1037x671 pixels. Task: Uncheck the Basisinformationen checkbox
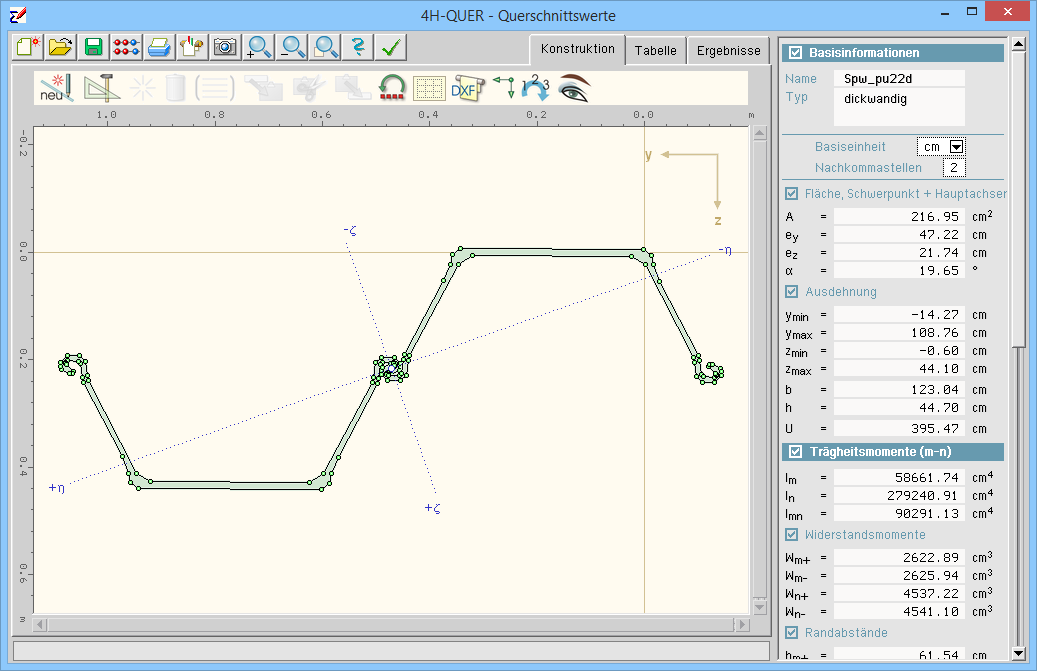(796, 53)
